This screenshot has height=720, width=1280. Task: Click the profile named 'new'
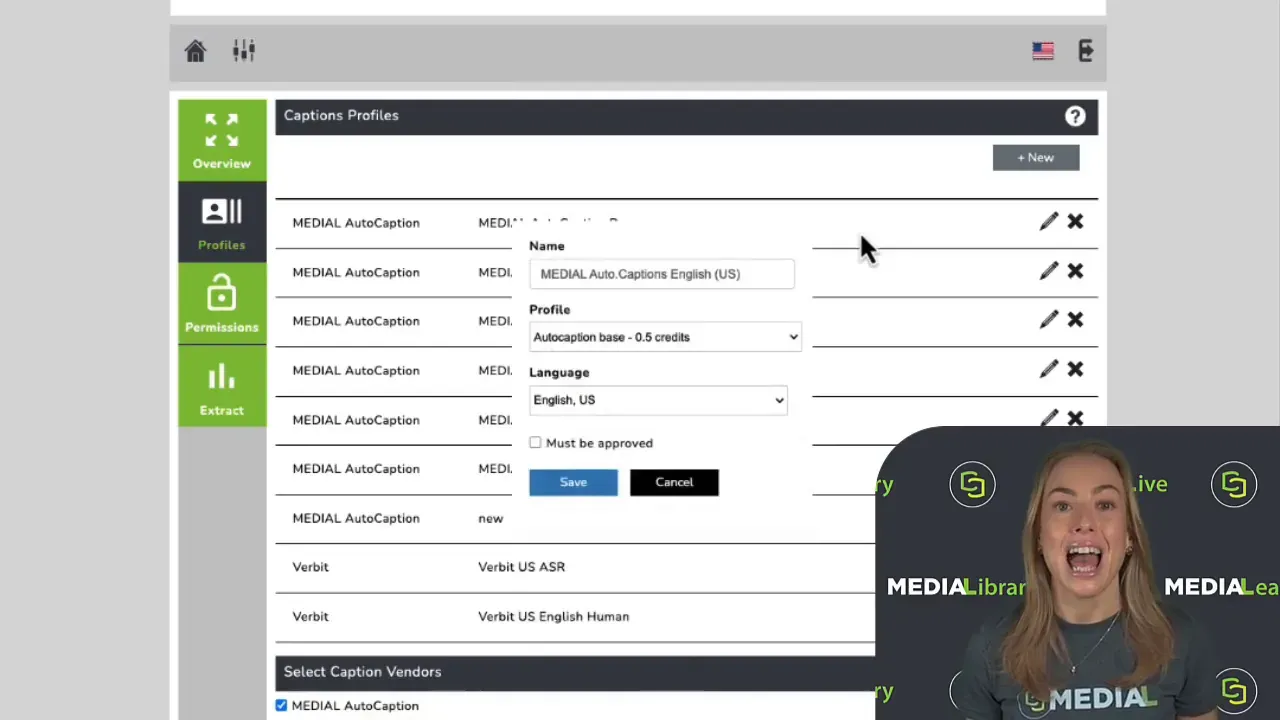click(x=490, y=518)
